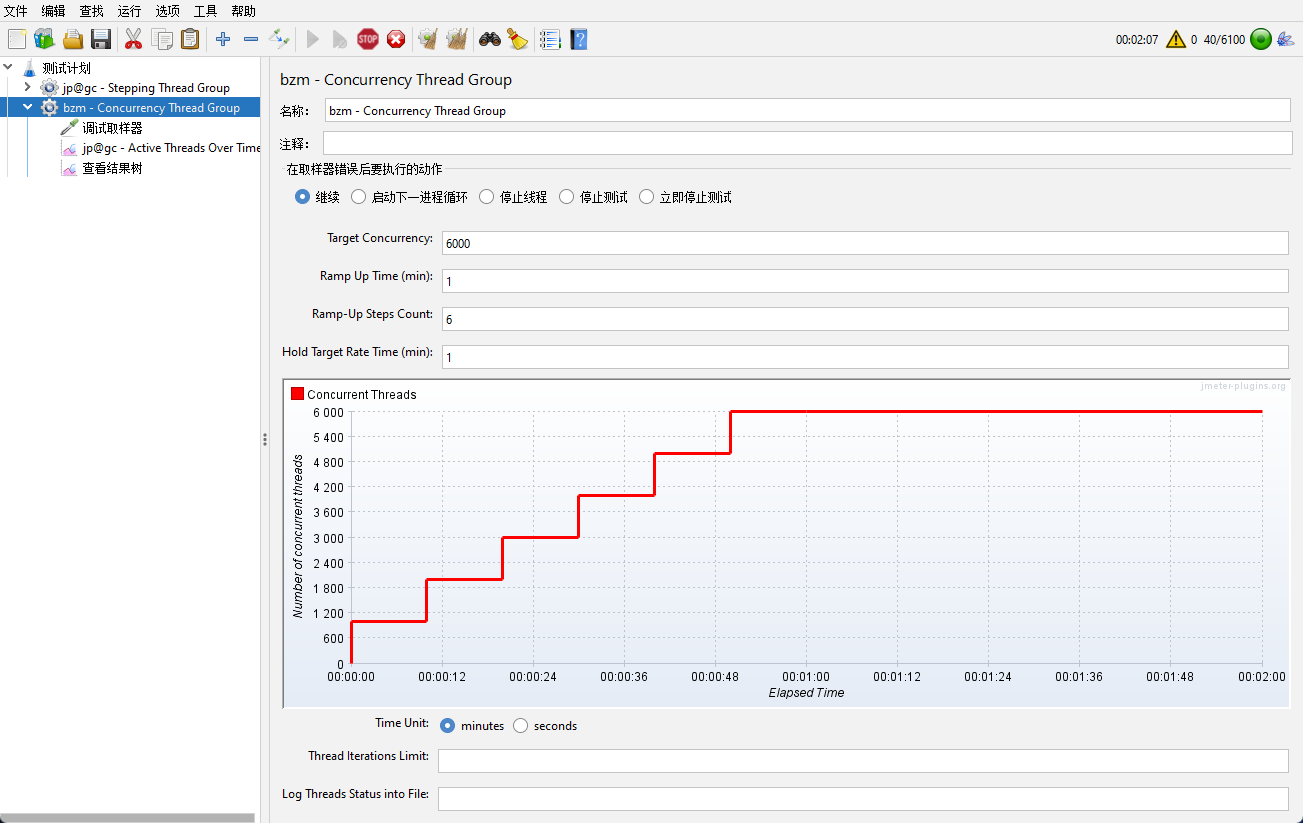
Task: Set Time Unit to seconds
Action: coord(520,726)
